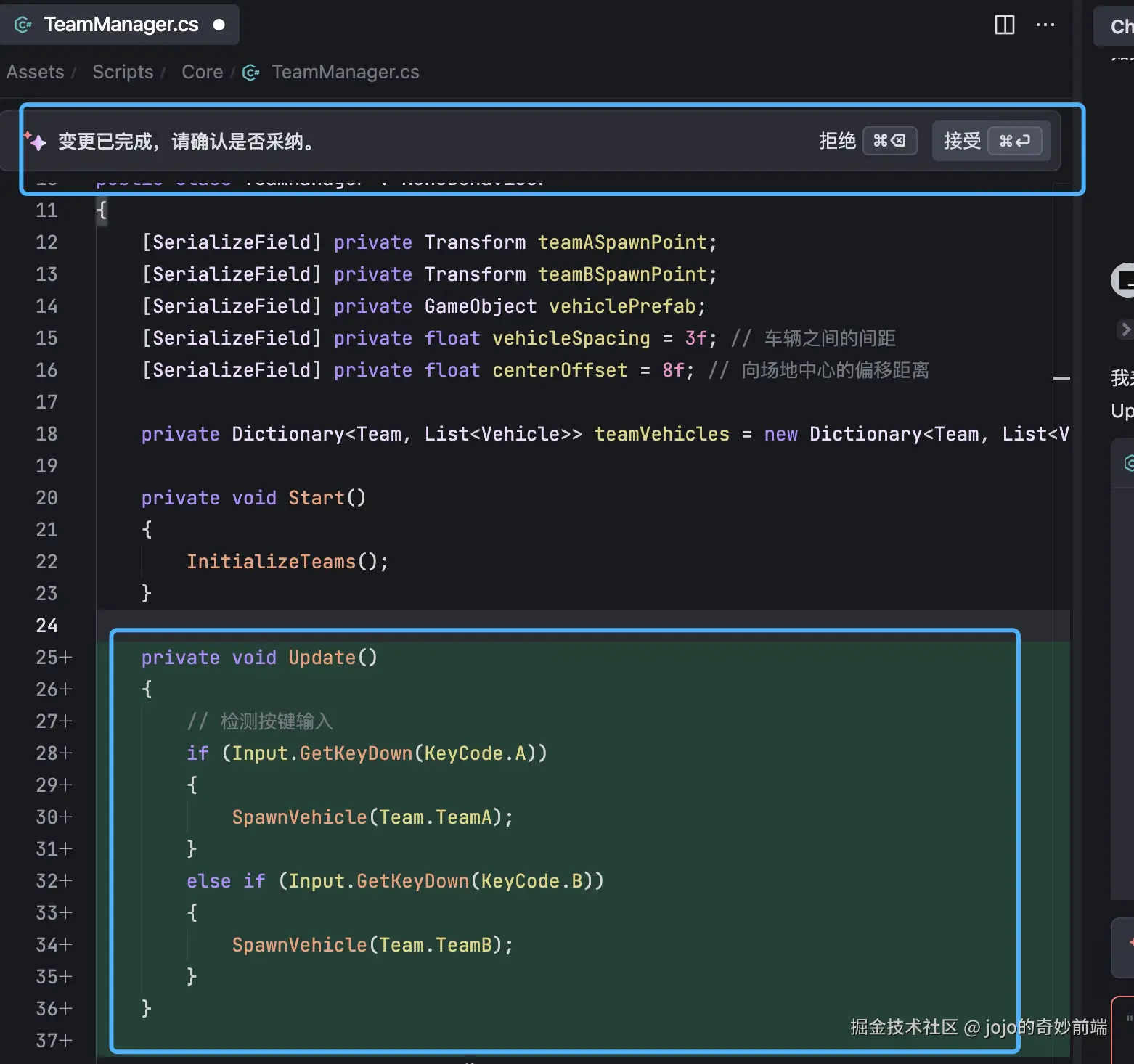The width and height of the screenshot is (1134, 1064).
Task: Click the sparkle AI icon in change banner
Action: [36, 141]
